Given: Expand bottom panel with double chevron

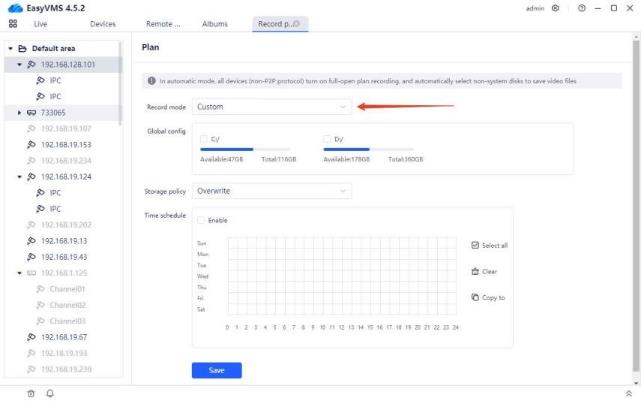Looking at the screenshot, I should pos(628,393).
